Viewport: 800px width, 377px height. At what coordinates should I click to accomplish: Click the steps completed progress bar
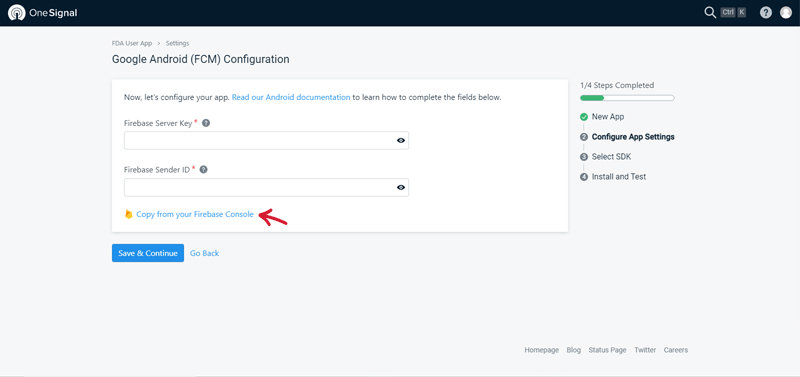627,97
